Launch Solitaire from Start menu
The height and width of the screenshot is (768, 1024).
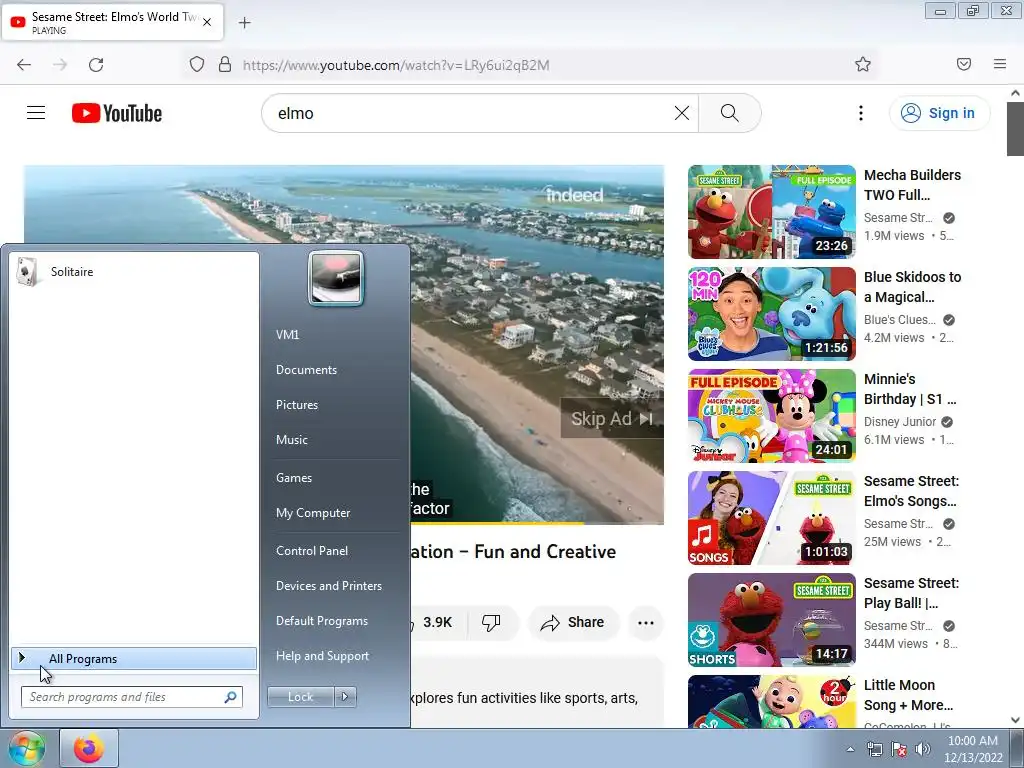tap(134, 272)
